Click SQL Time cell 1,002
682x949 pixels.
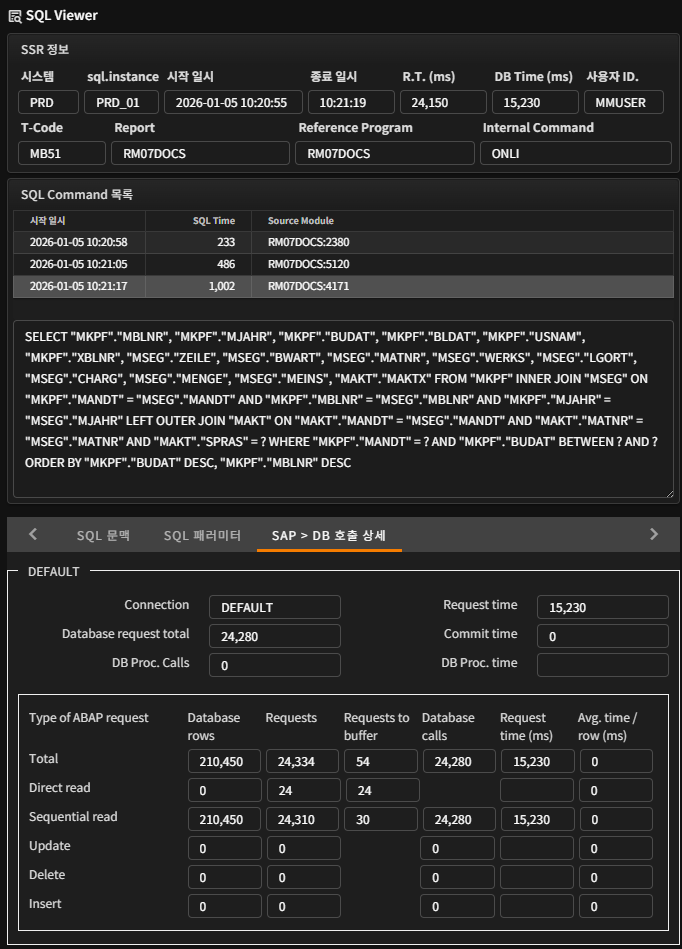(x=198, y=286)
